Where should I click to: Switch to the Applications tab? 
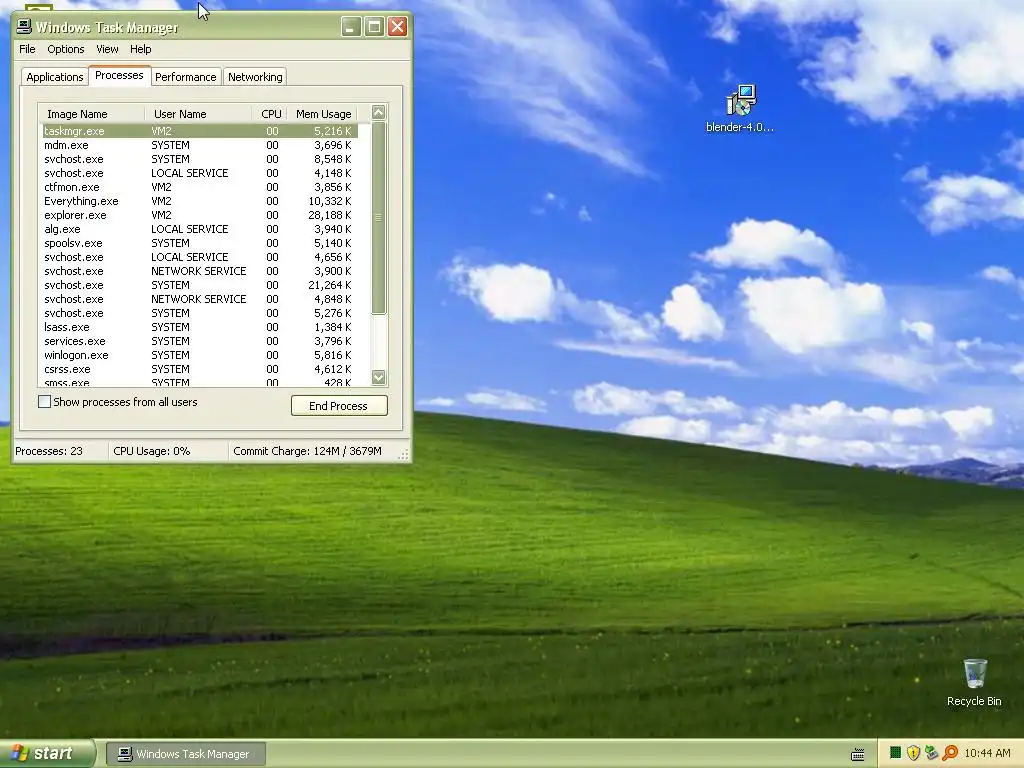pos(55,77)
